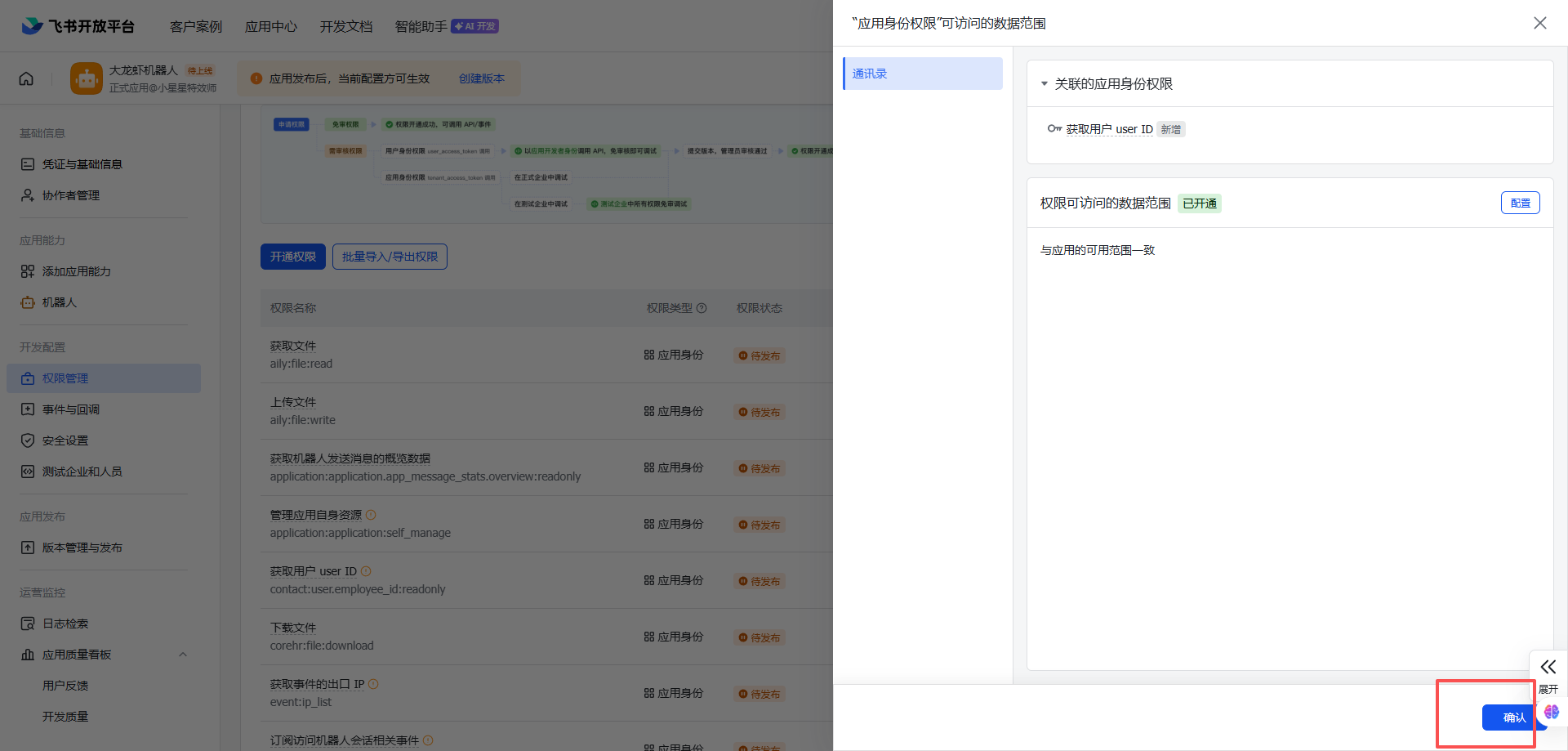Click info icon next to 管理应用自身资源

pos(371,515)
